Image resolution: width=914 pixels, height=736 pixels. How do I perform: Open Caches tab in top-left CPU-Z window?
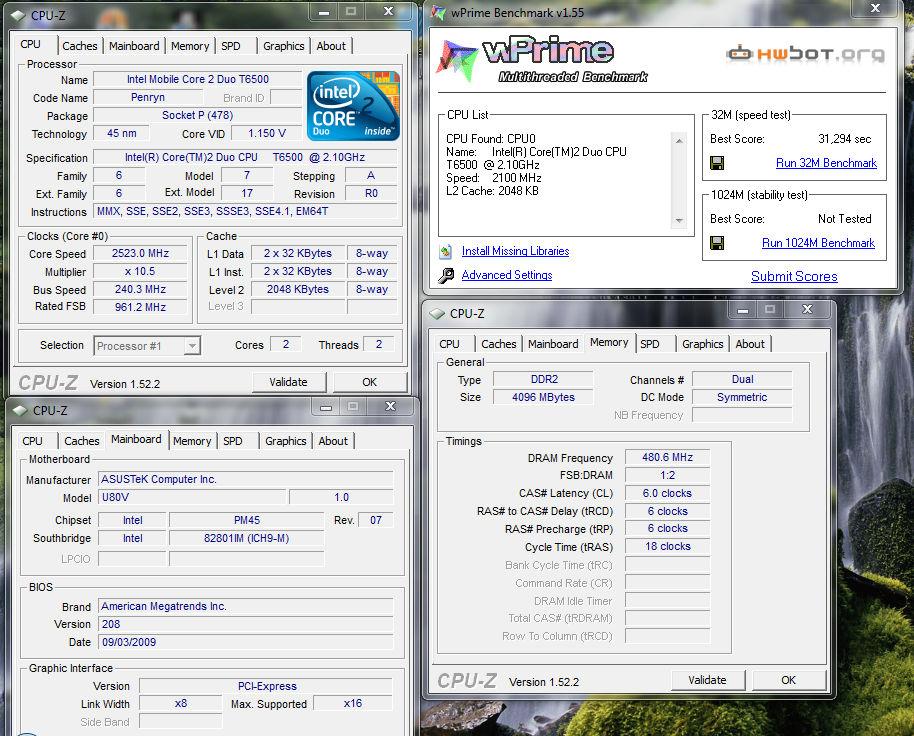pyautogui.click(x=80, y=46)
